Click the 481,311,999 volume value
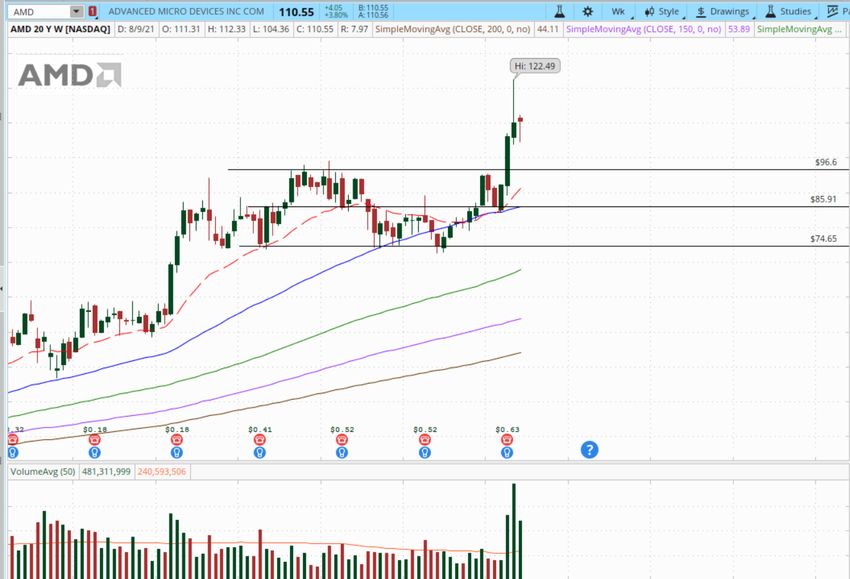 tap(106, 472)
